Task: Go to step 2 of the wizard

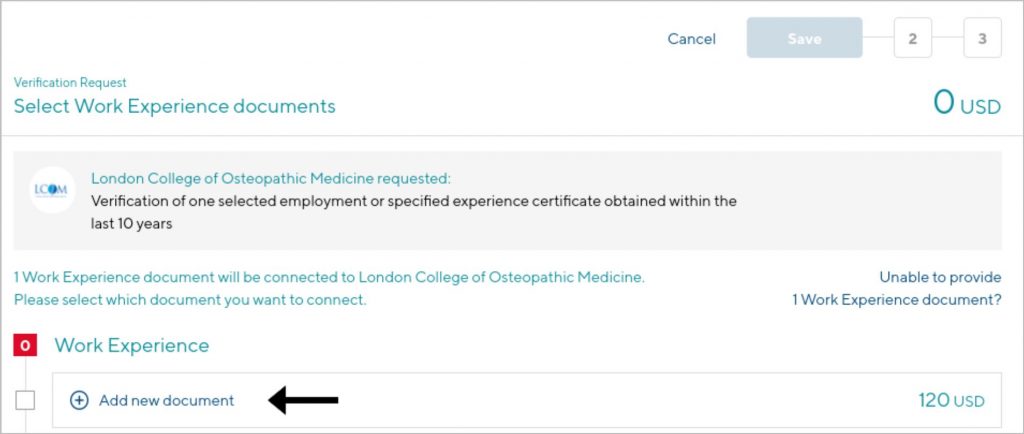Action: point(912,38)
